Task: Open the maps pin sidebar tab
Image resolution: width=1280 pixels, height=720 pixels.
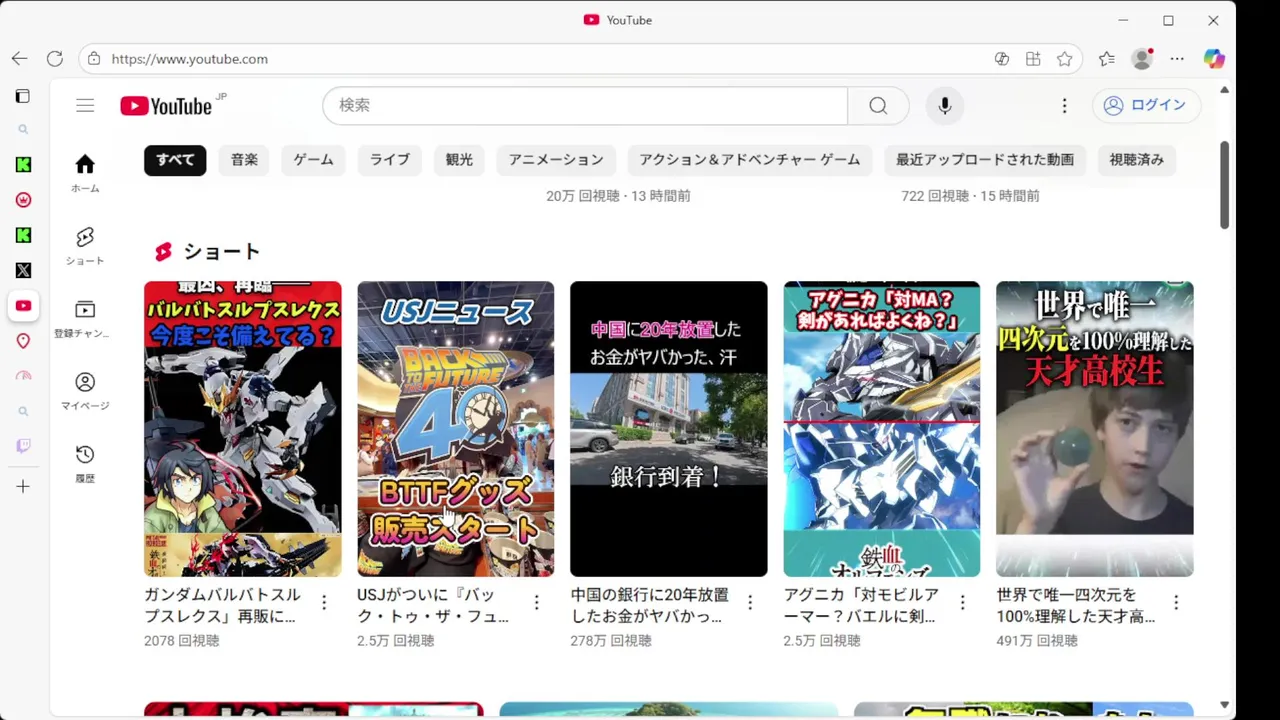Action: coord(23,341)
